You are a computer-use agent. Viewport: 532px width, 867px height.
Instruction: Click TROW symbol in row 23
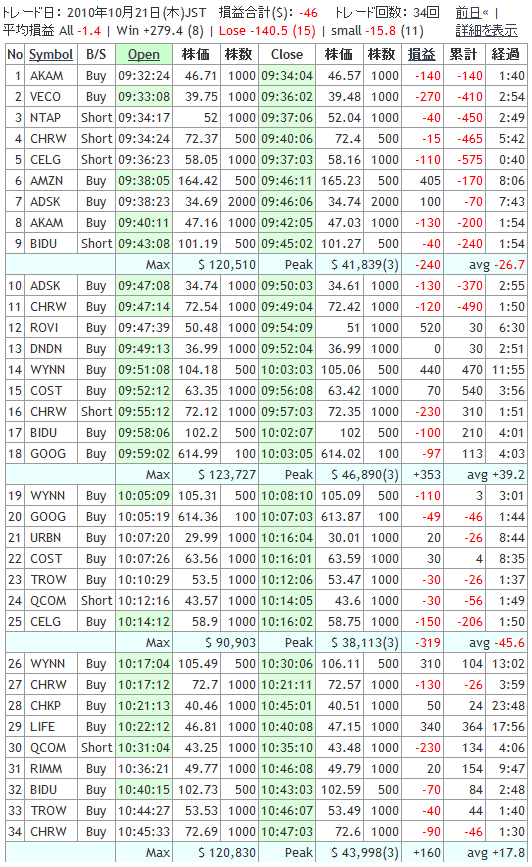click(x=48, y=580)
